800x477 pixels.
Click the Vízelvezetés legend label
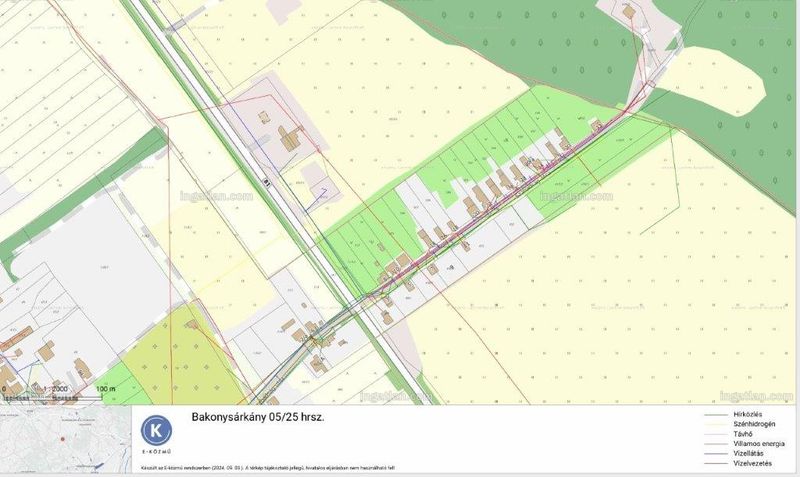point(753,463)
